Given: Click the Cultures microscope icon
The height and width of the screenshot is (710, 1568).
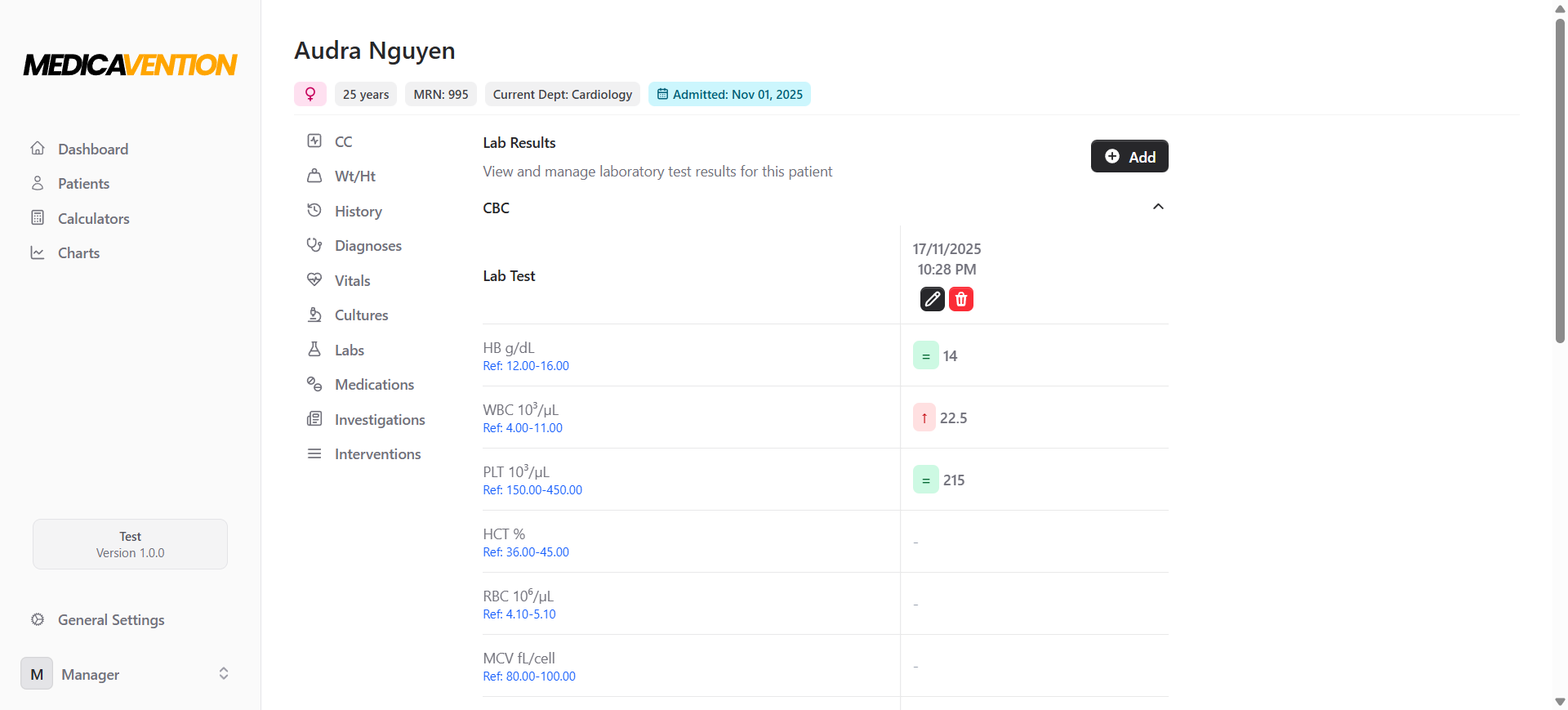Looking at the screenshot, I should click(314, 315).
